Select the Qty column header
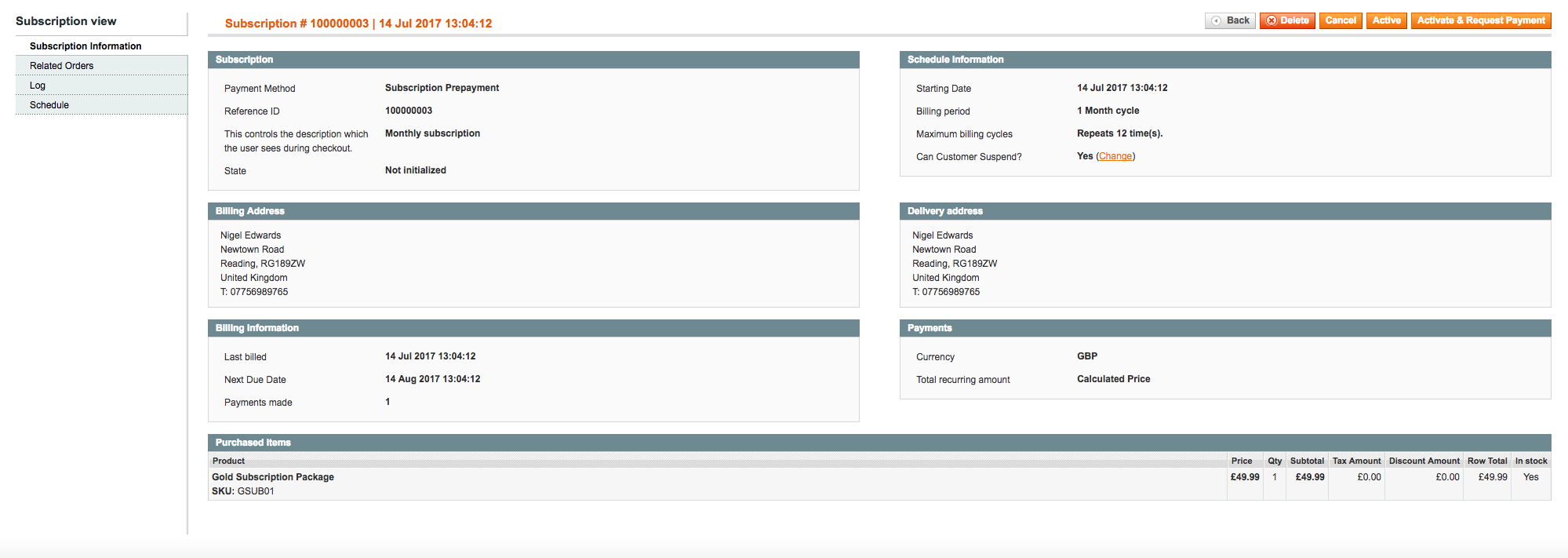The width and height of the screenshot is (1568, 558). pos(1275,461)
